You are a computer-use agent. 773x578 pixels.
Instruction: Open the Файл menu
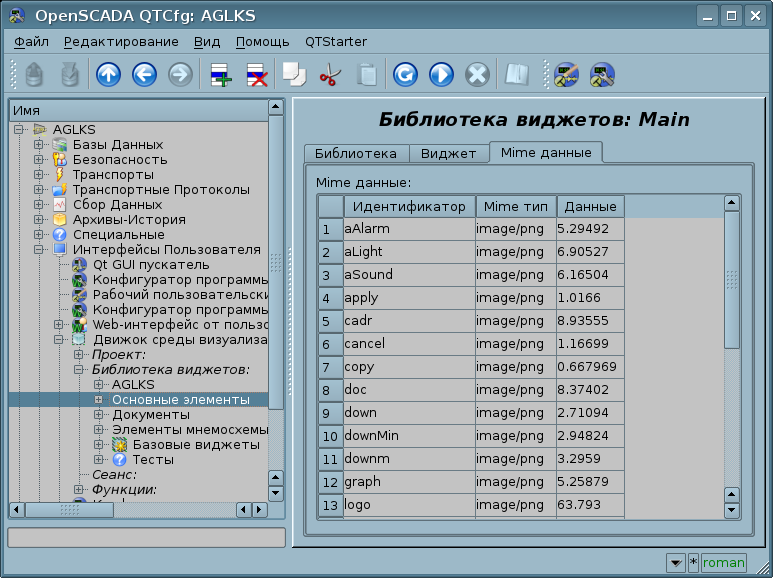pos(31,42)
